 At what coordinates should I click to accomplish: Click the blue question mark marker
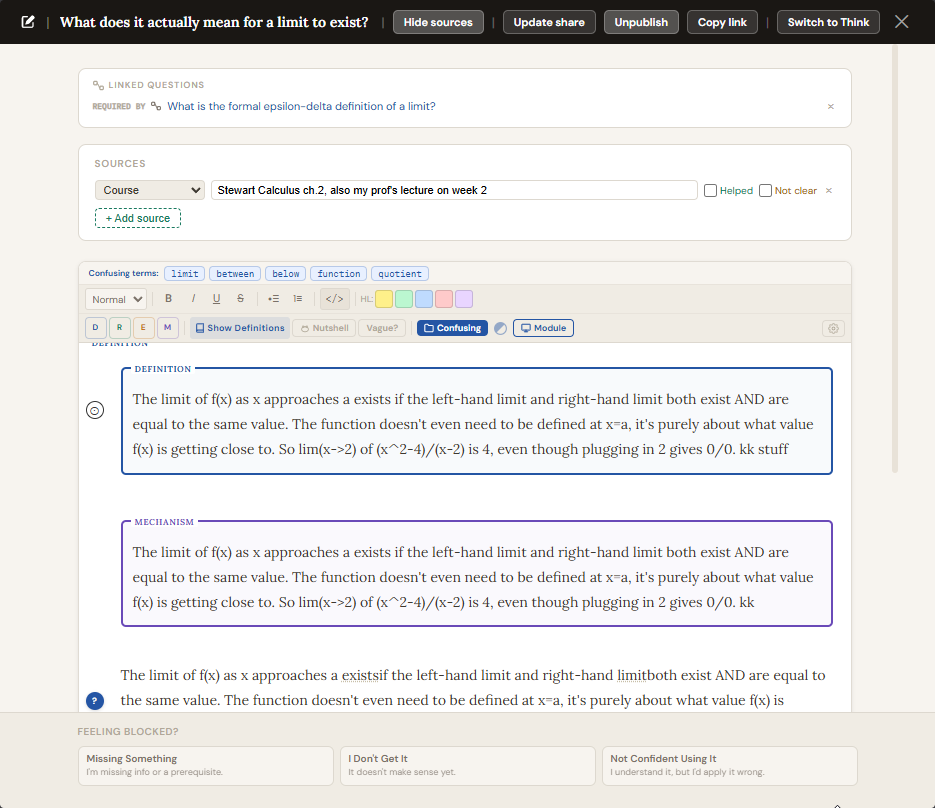click(95, 701)
